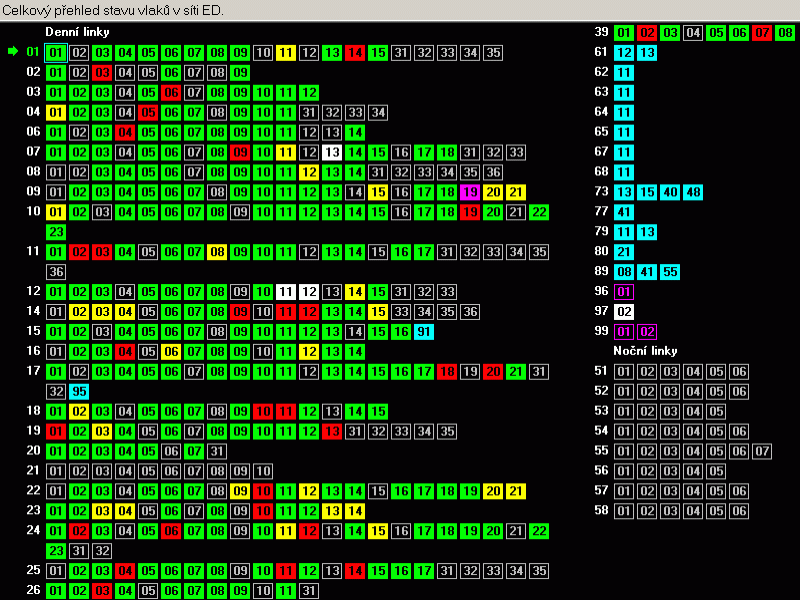Select red train 05 on line 04
Viewport: 800px width, 600px height.
[x=148, y=112]
